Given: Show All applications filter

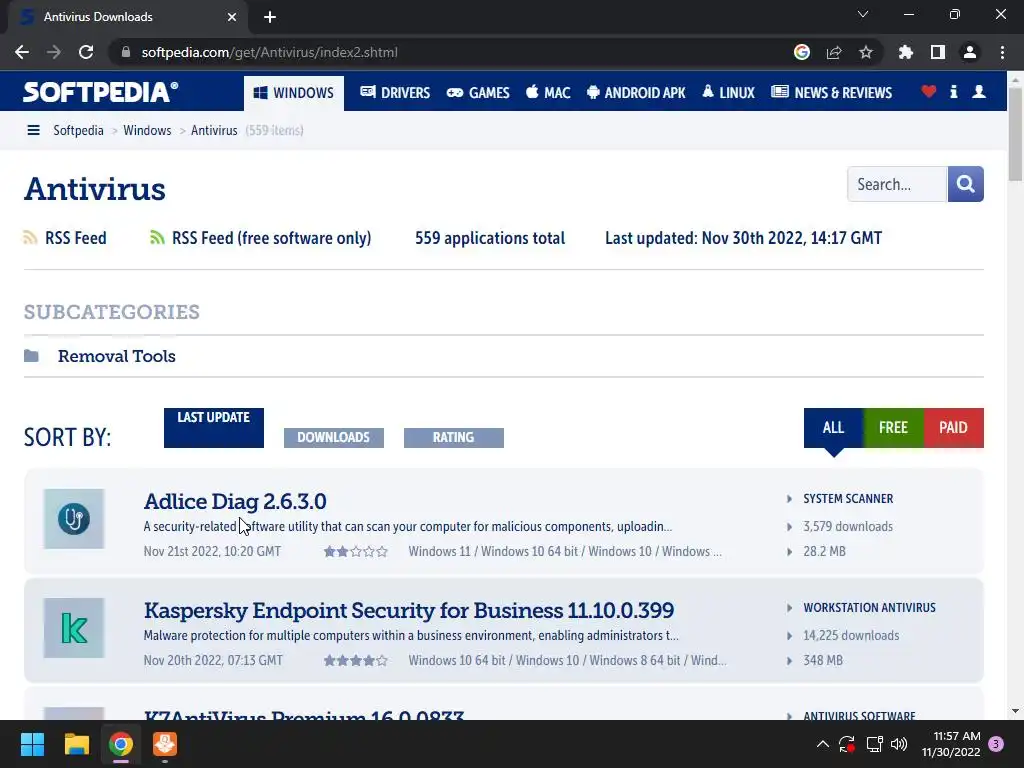Looking at the screenshot, I should point(833,428).
